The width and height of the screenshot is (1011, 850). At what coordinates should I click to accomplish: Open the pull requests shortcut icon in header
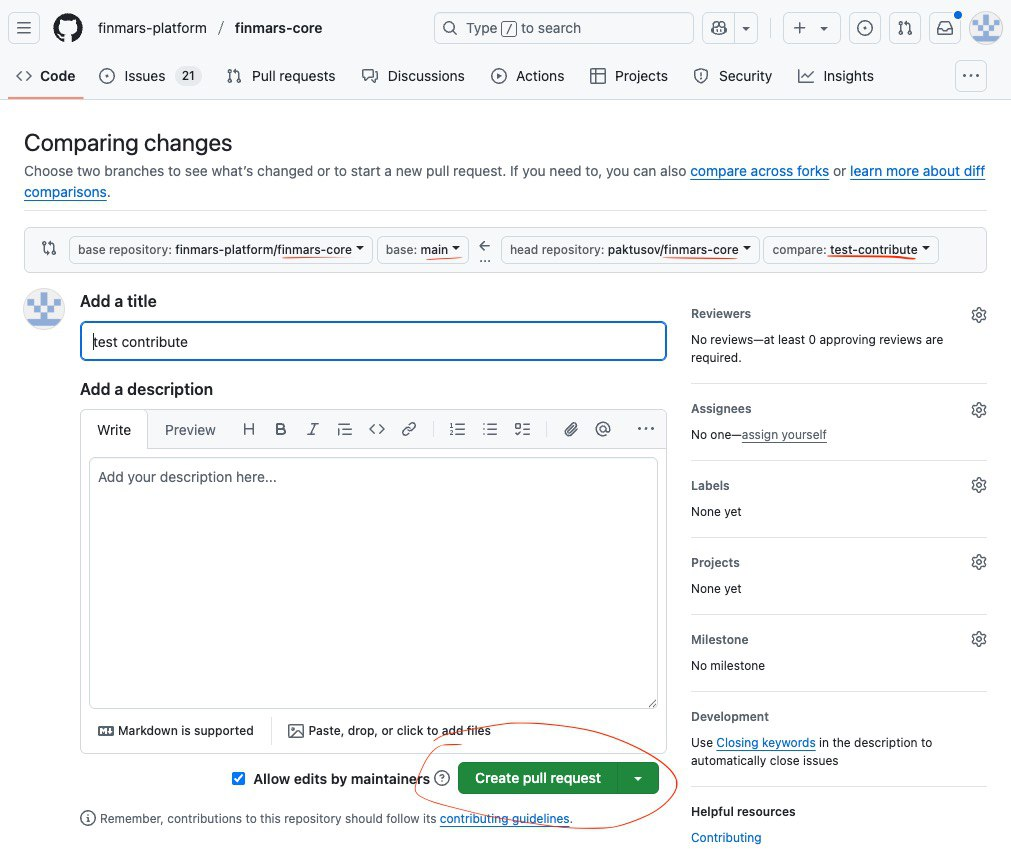pyautogui.click(x=905, y=28)
